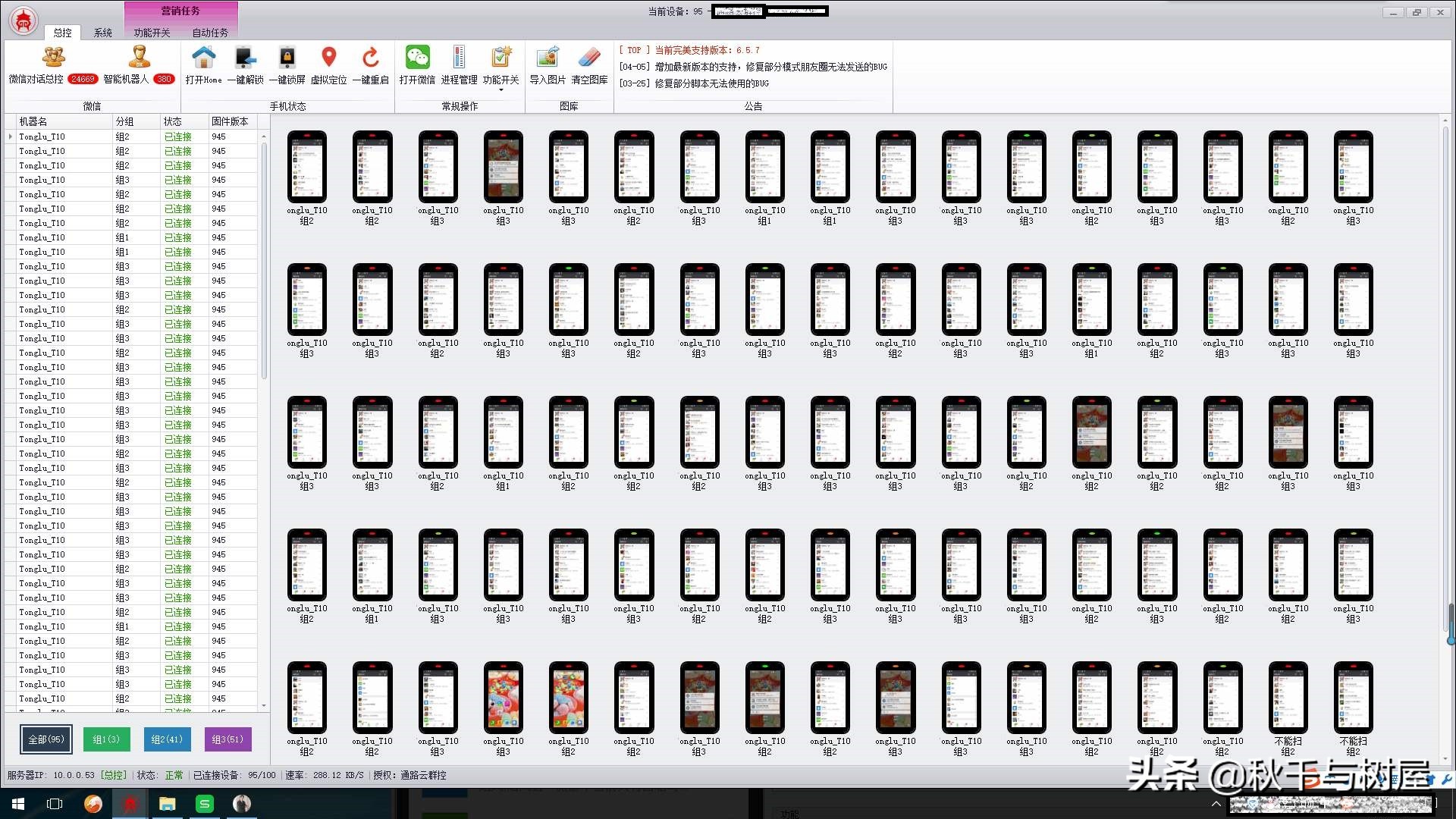Image resolution: width=1456 pixels, height=819 pixels.
Task: Open Windows Start menu
Action: click(x=18, y=804)
